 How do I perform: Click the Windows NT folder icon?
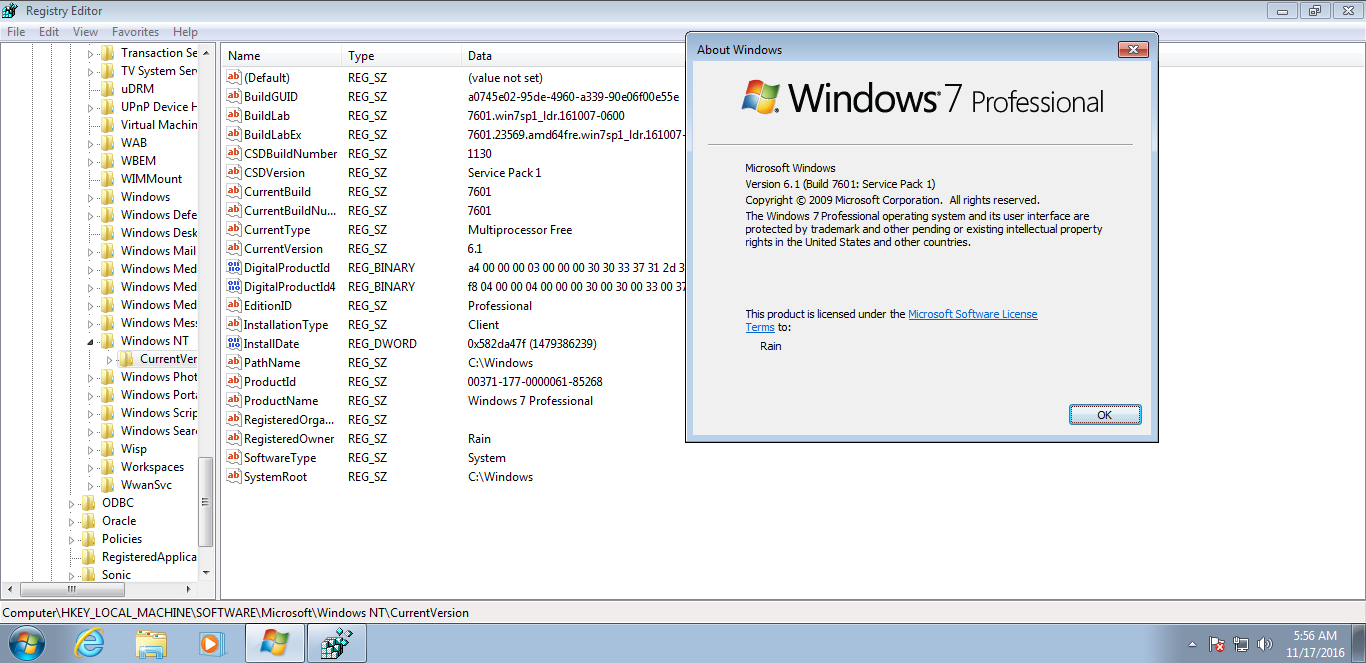coord(108,341)
